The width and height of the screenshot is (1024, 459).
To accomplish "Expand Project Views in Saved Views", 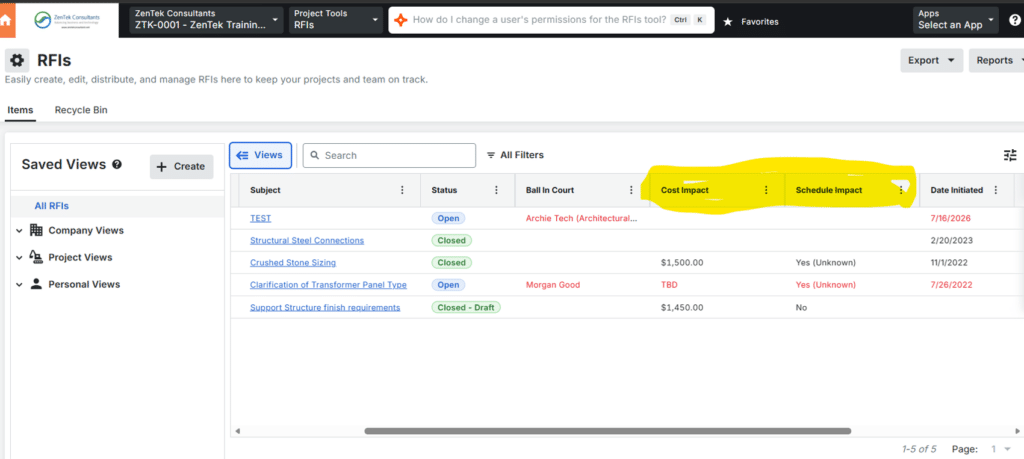I will tap(20, 257).
